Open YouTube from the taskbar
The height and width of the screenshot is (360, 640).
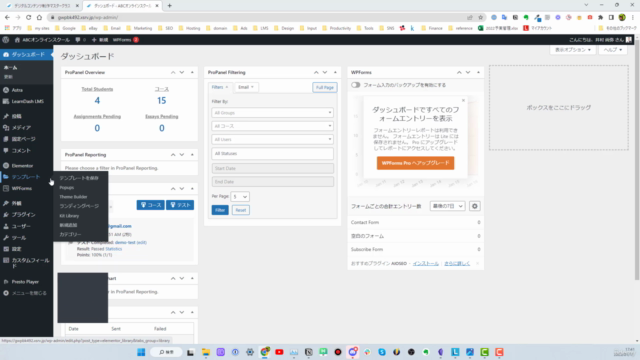tap(279, 352)
